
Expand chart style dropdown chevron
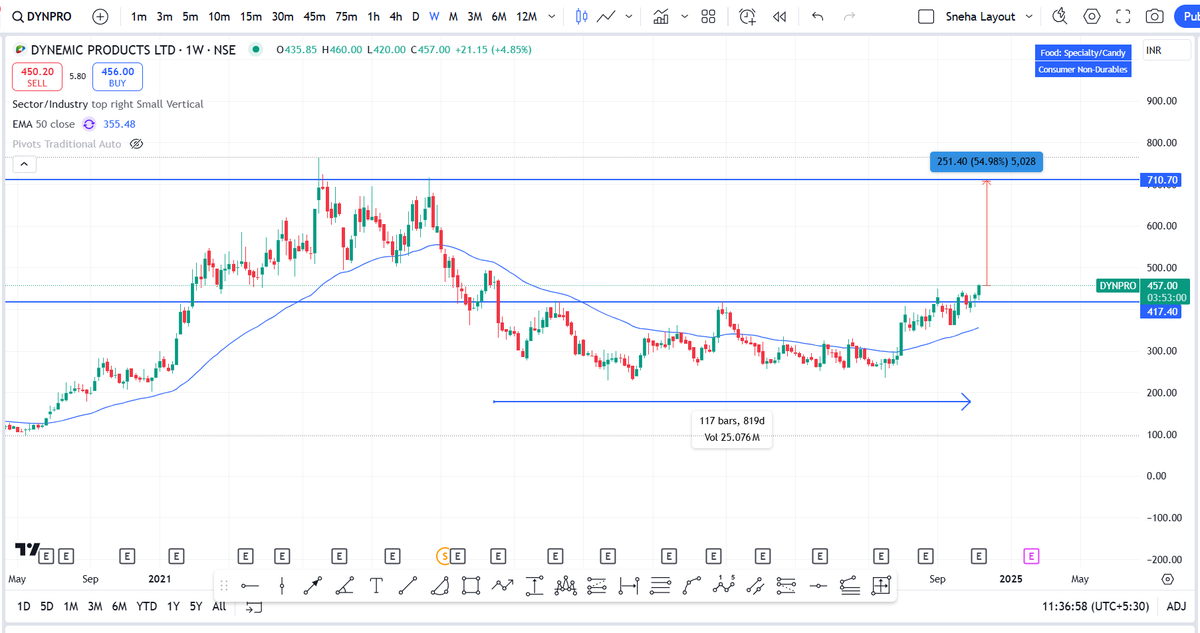(x=628, y=17)
